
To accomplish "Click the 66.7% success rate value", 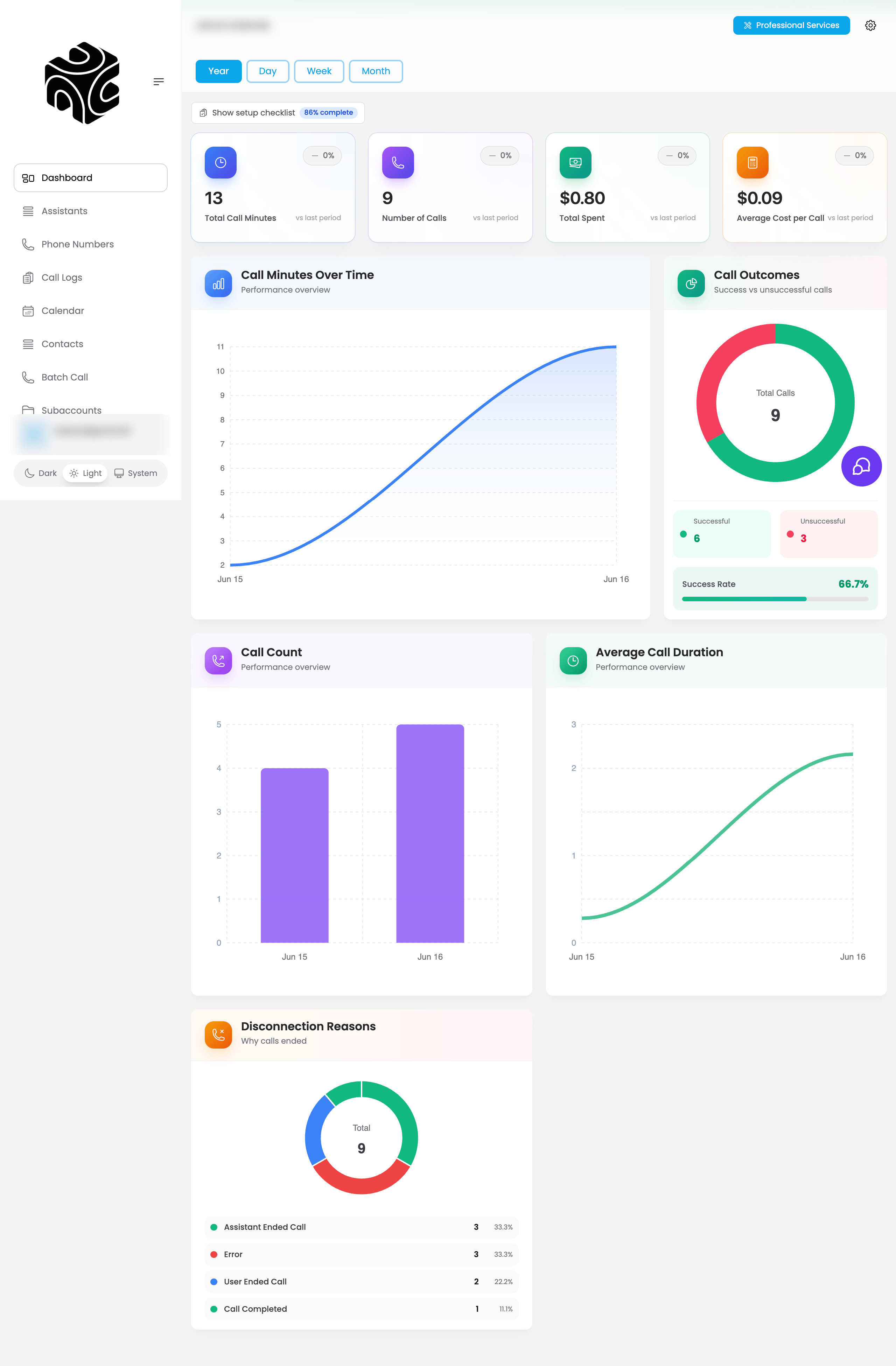I will point(853,584).
